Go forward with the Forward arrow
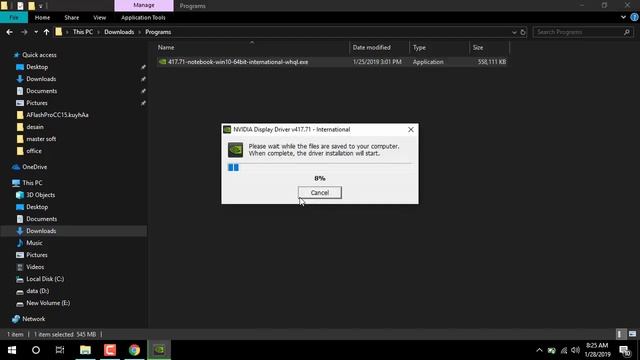 coord(24,32)
